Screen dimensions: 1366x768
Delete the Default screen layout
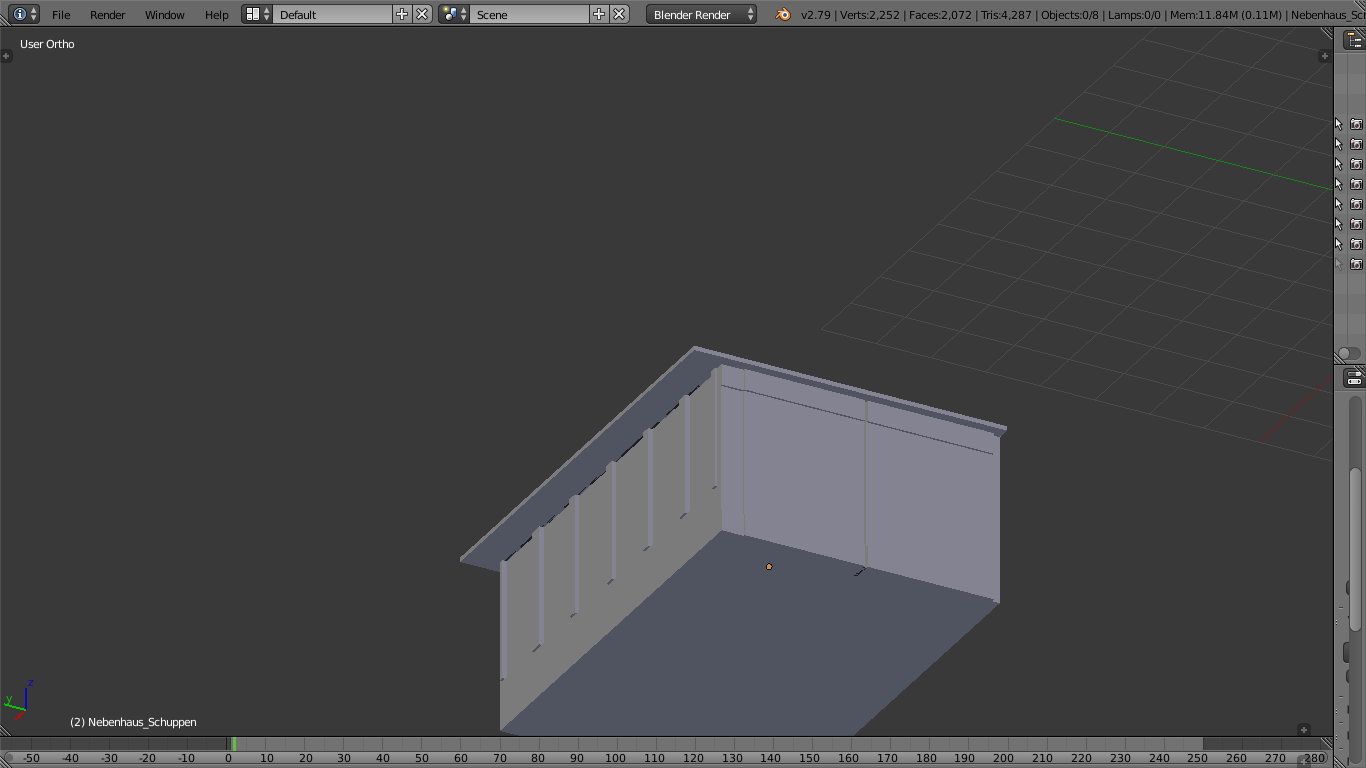[422, 14]
